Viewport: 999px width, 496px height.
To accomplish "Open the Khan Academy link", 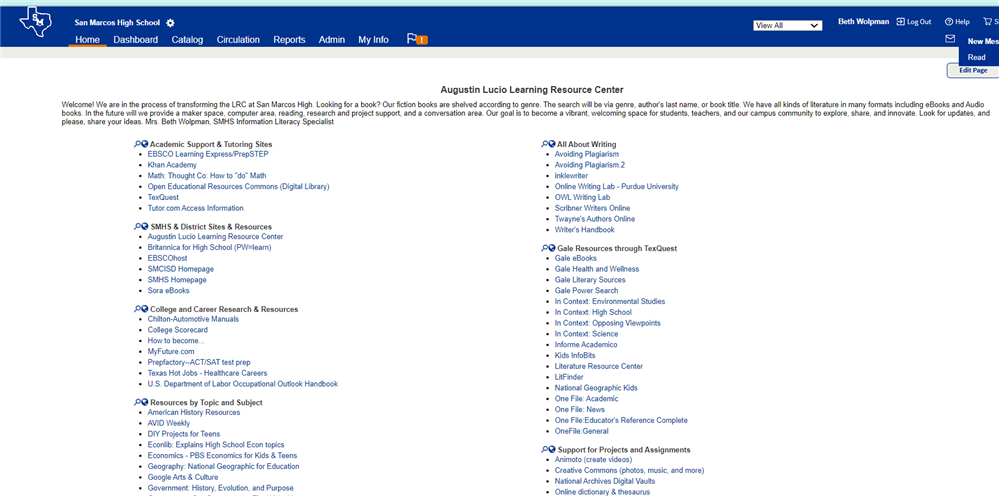I will 172,165.
